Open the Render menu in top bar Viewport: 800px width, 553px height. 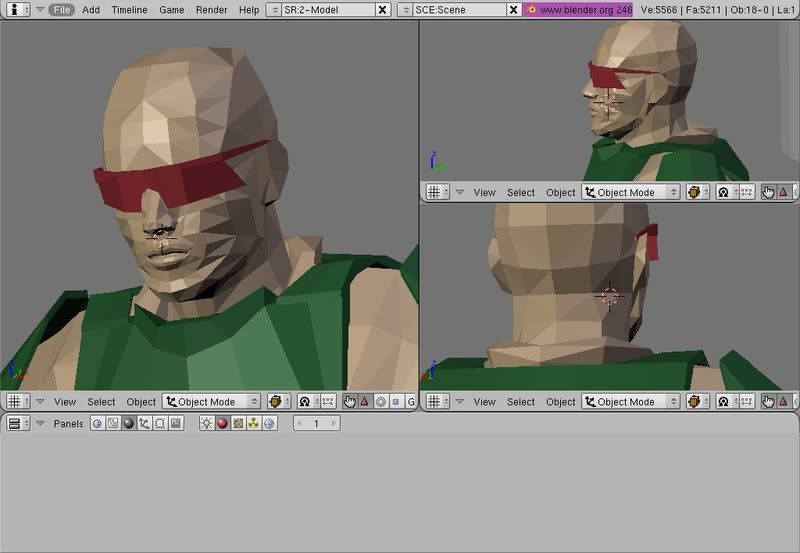click(211, 9)
